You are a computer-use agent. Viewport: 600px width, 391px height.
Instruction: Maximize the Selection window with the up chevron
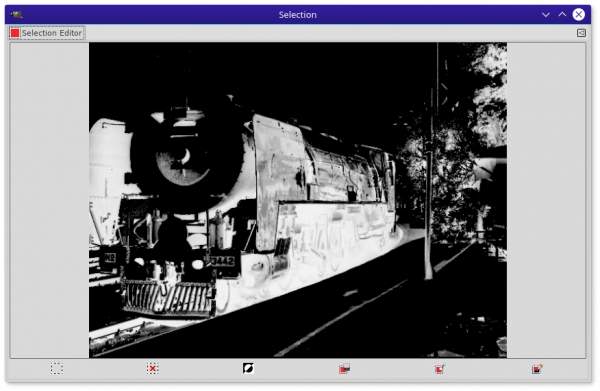point(562,15)
